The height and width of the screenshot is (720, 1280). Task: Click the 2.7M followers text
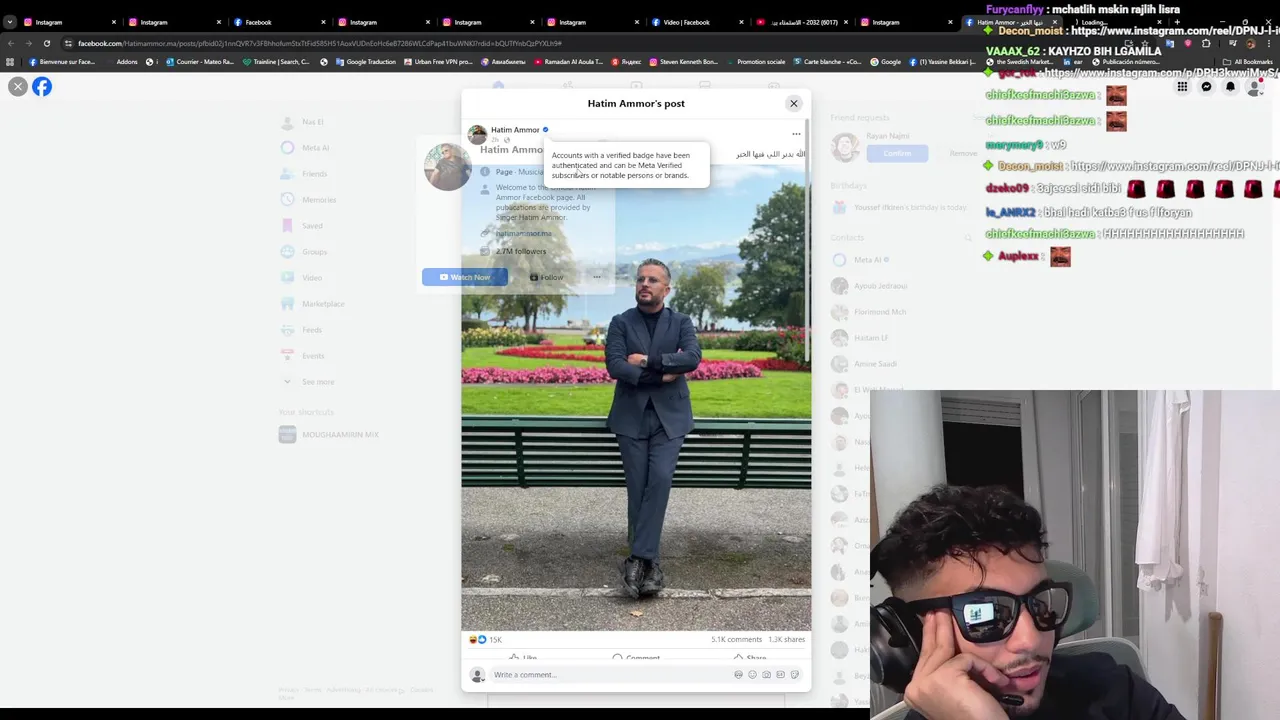coord(521,252)
